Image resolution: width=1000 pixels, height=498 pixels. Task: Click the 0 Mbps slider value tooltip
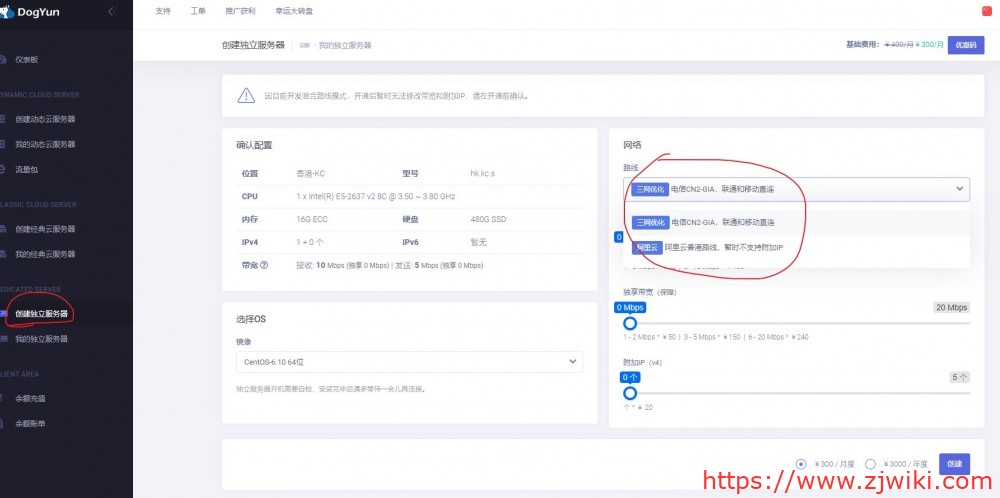tap(630, 307)
